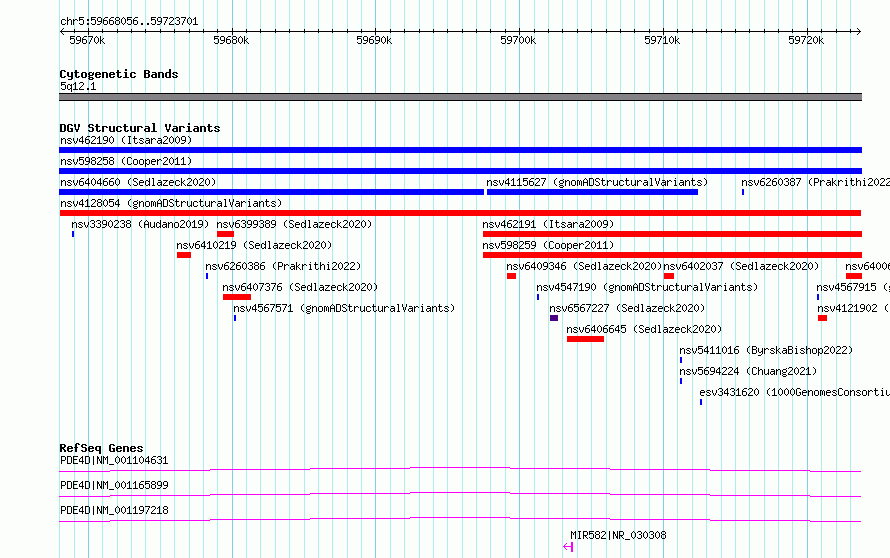Click the RefSeq Genes track title
Image resolution: width=890 pixels, height=558 pixels.
click(101, 448)
